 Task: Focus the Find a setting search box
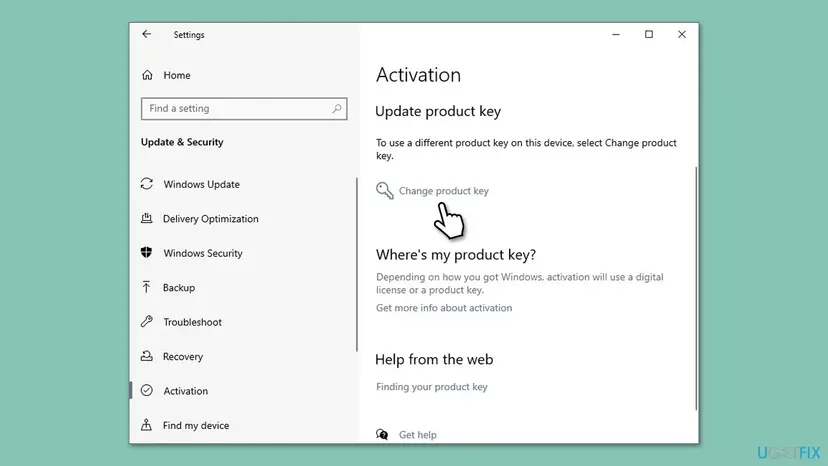click(244, 108)
